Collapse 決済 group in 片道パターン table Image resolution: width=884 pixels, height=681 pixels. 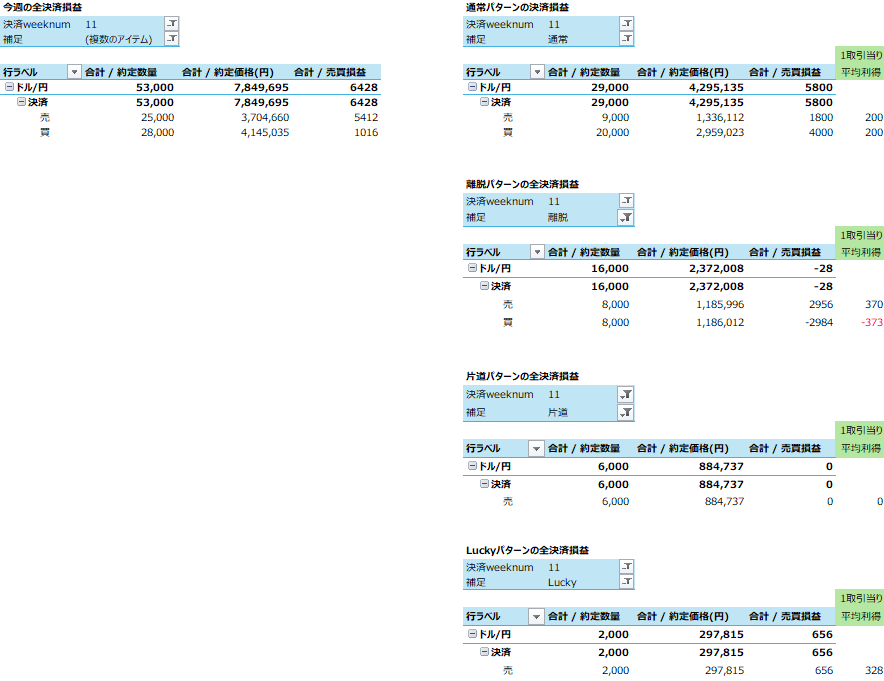(485, 484)
